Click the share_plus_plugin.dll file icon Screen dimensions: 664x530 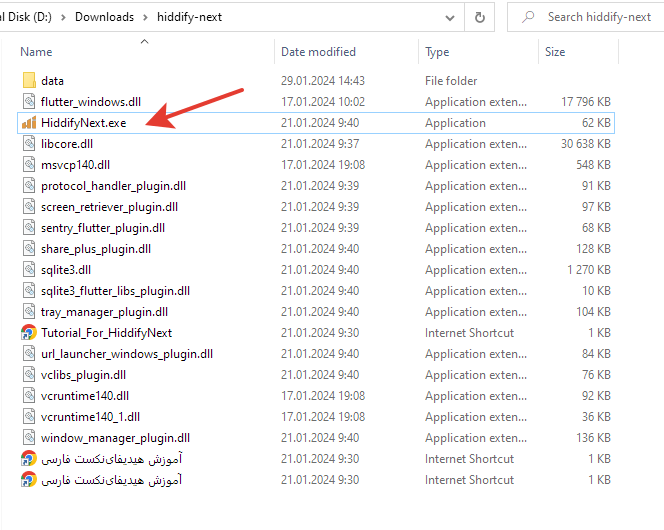tap(29, 249)
